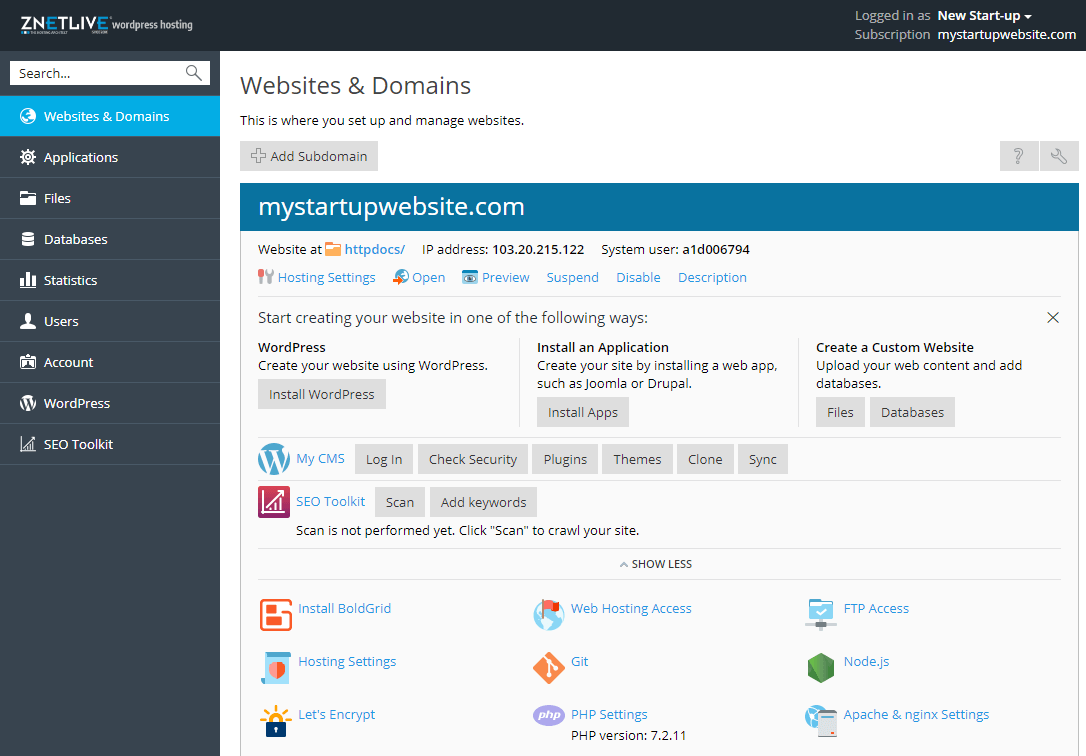This screenshot has height=756, width=1086.
Task: Open Databases in the sidebar
Action: point(75,239)
